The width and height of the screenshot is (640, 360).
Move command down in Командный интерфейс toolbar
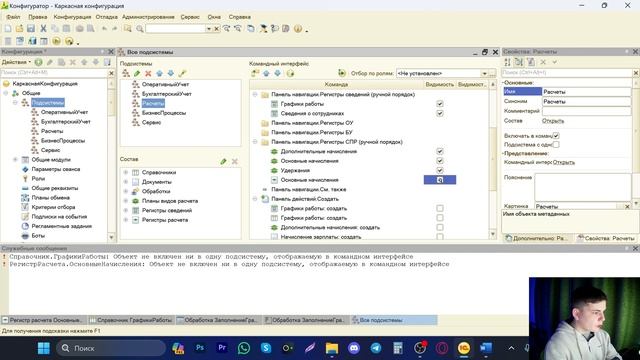point(278,73)
